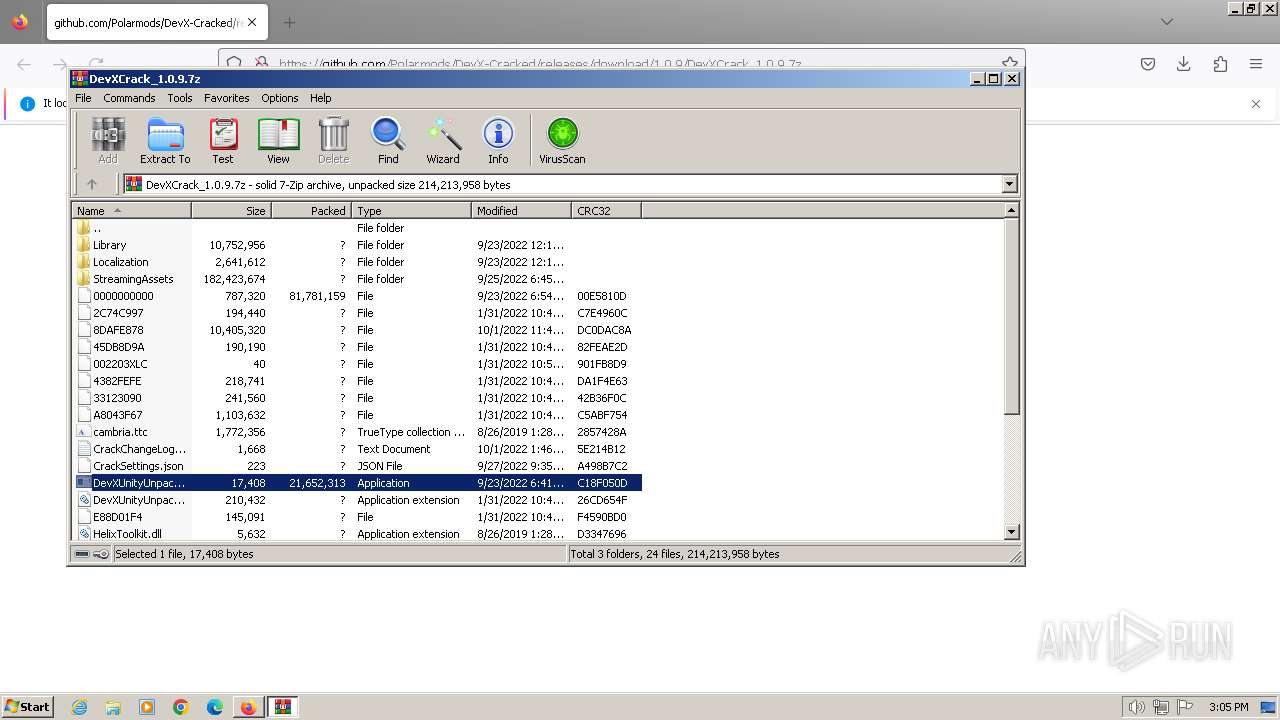Open Firefox list all tabs dropdown
The width and height of the screenshot is (1280, 720).
click(x=1167, y=22)
